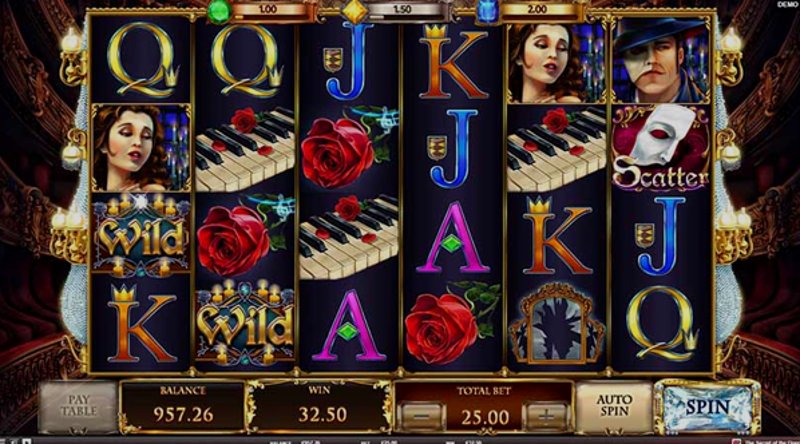Click the SPIN button
Viewport: 800px width, 444px height.
coord(707,408)
